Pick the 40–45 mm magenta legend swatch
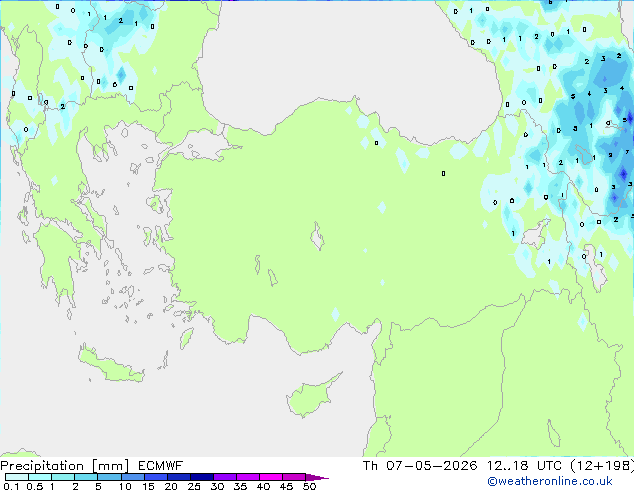This screenshot has height=490, width=634. pyautogui.click(x=271, y=477)
